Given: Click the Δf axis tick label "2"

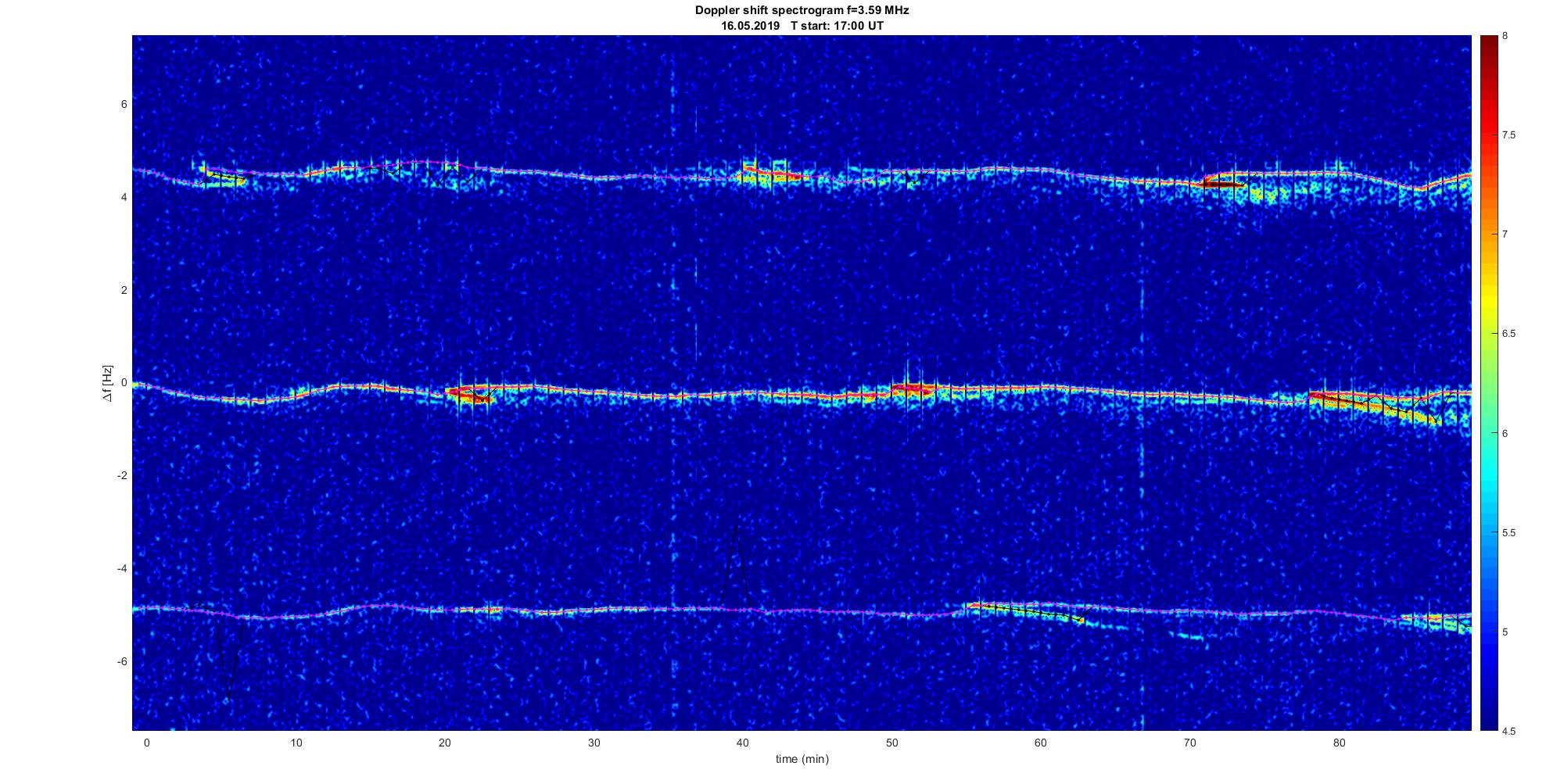Looking at the screenshot, I should click(x=124, y=290).
